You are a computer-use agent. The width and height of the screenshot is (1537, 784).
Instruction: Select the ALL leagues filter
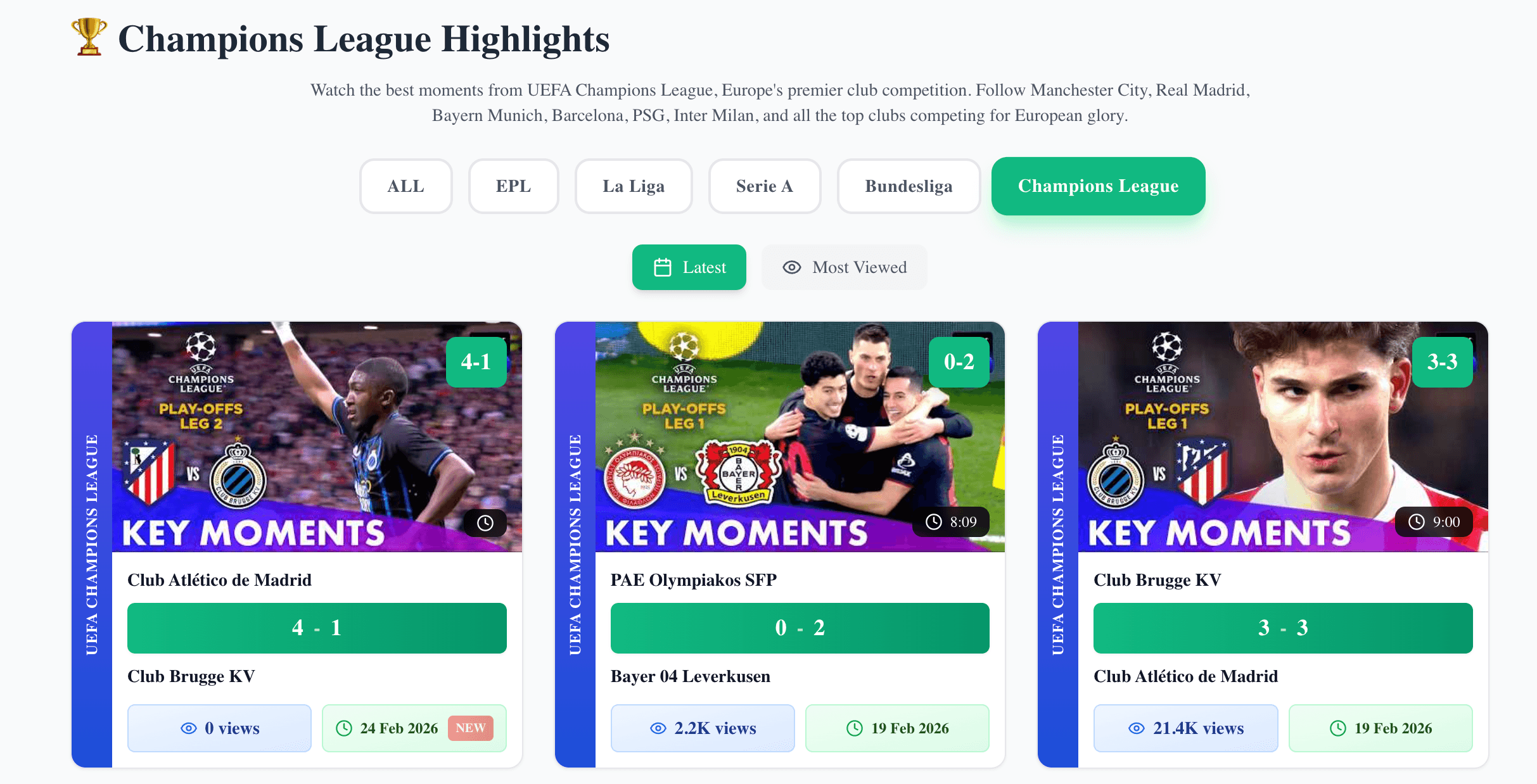[406, 186]
